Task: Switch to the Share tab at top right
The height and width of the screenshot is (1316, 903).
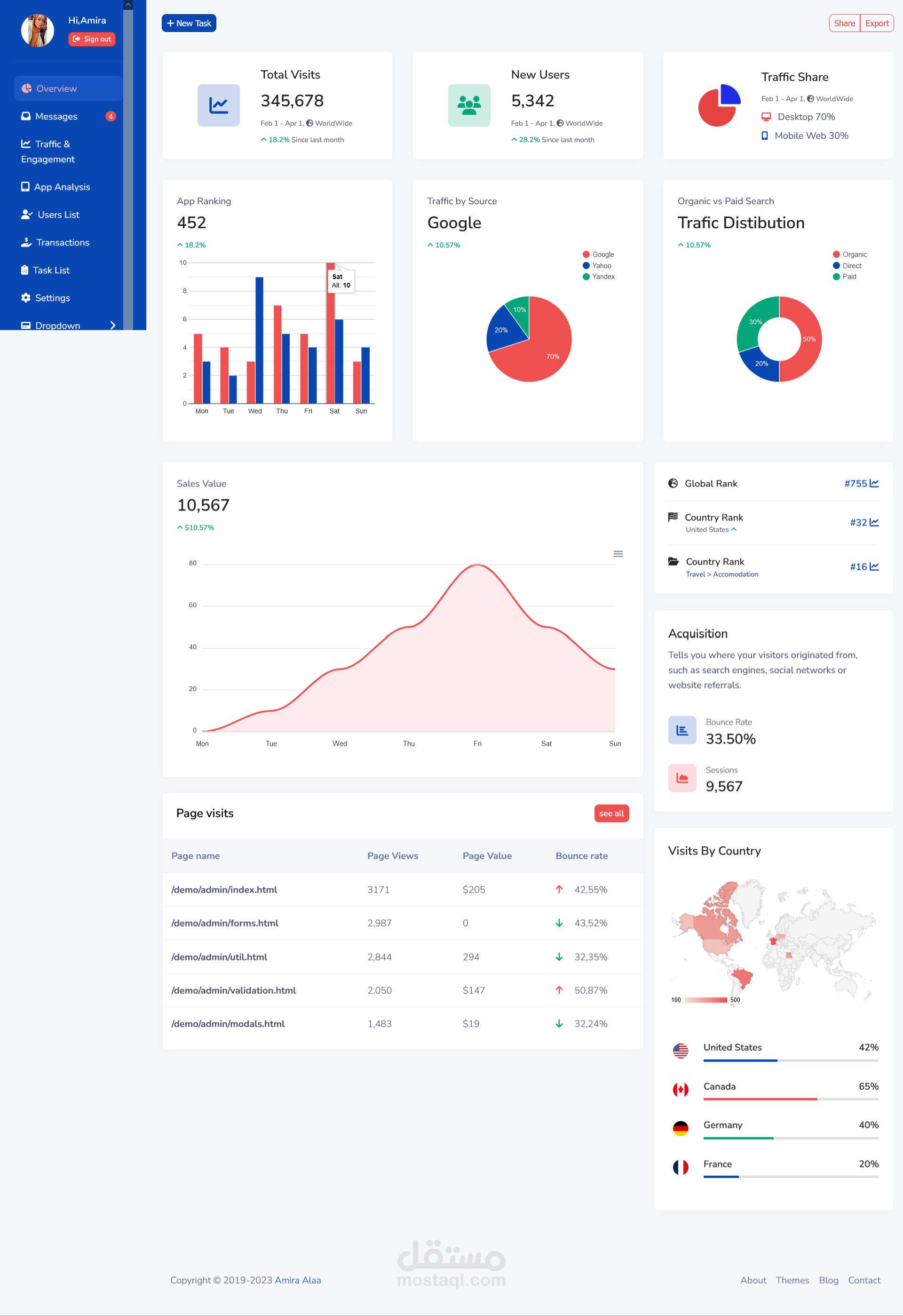Action: pos(844,23)
